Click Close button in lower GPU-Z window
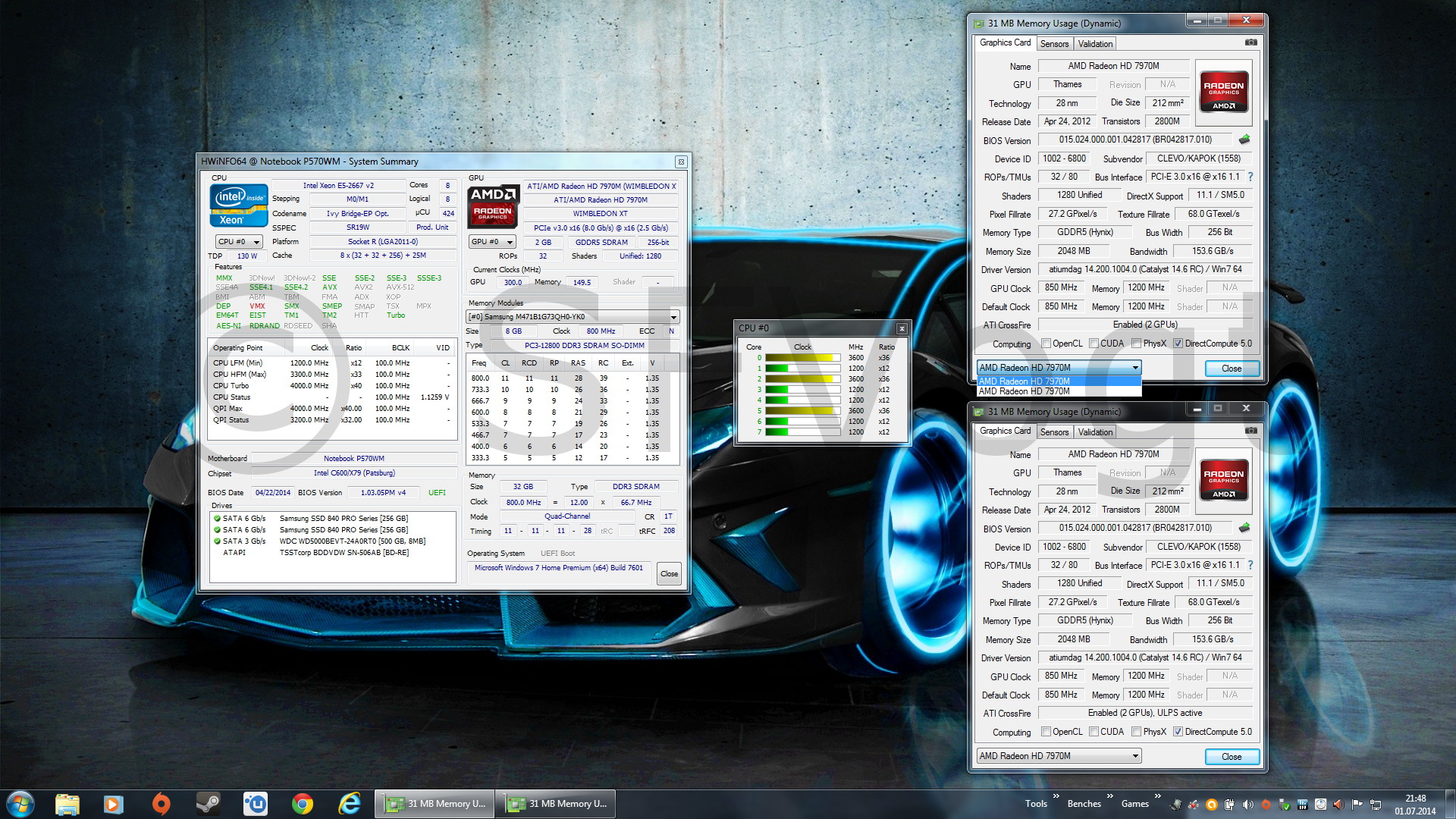The width and height of the screenshot is (1456, 819). tap(1232, 757)
